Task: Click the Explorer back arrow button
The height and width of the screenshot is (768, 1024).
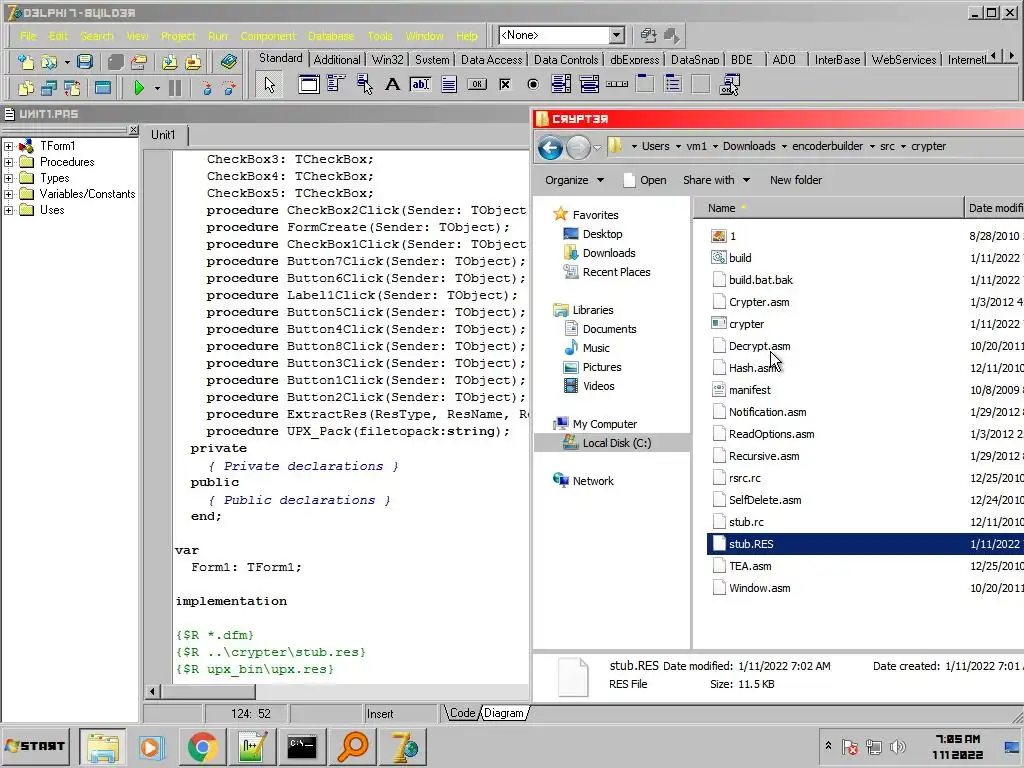Action: click(x=551, y=148)
